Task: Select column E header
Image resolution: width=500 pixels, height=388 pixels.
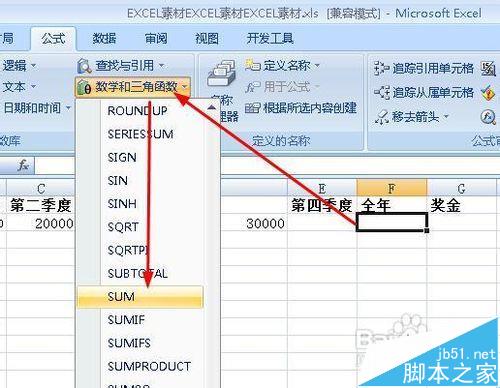Action: (x=322, y=188)
